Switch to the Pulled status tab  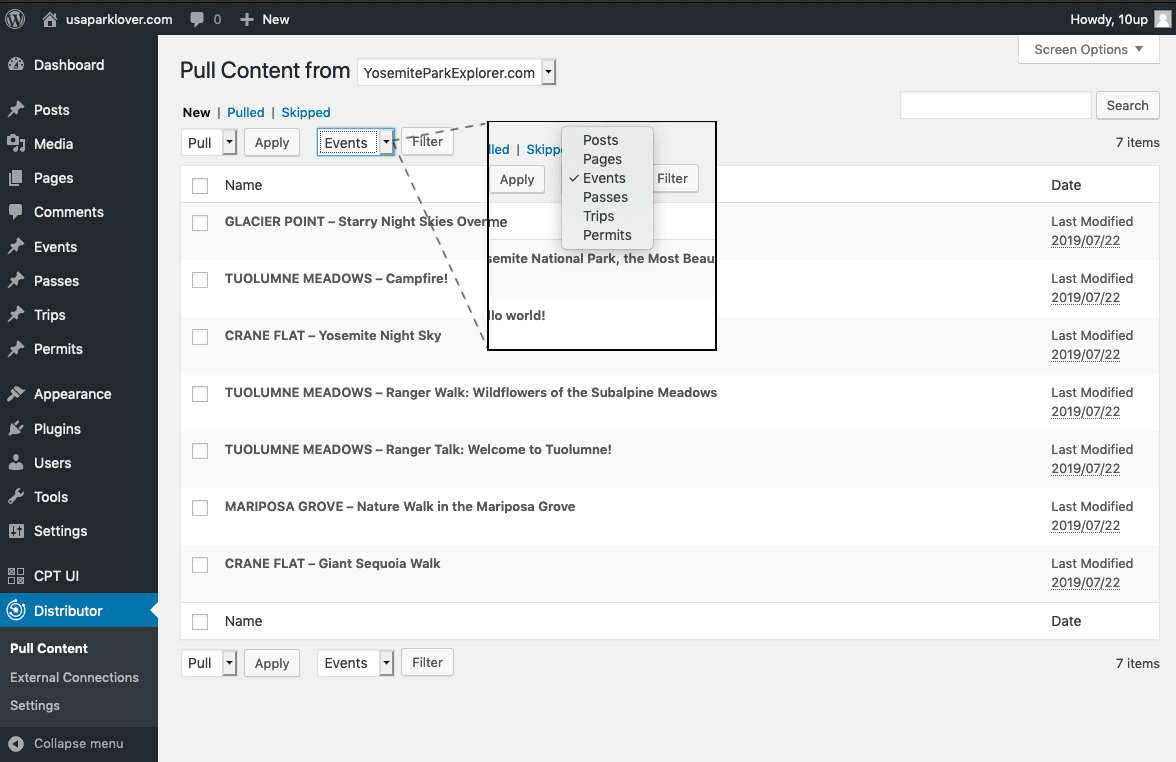[246, 112]
